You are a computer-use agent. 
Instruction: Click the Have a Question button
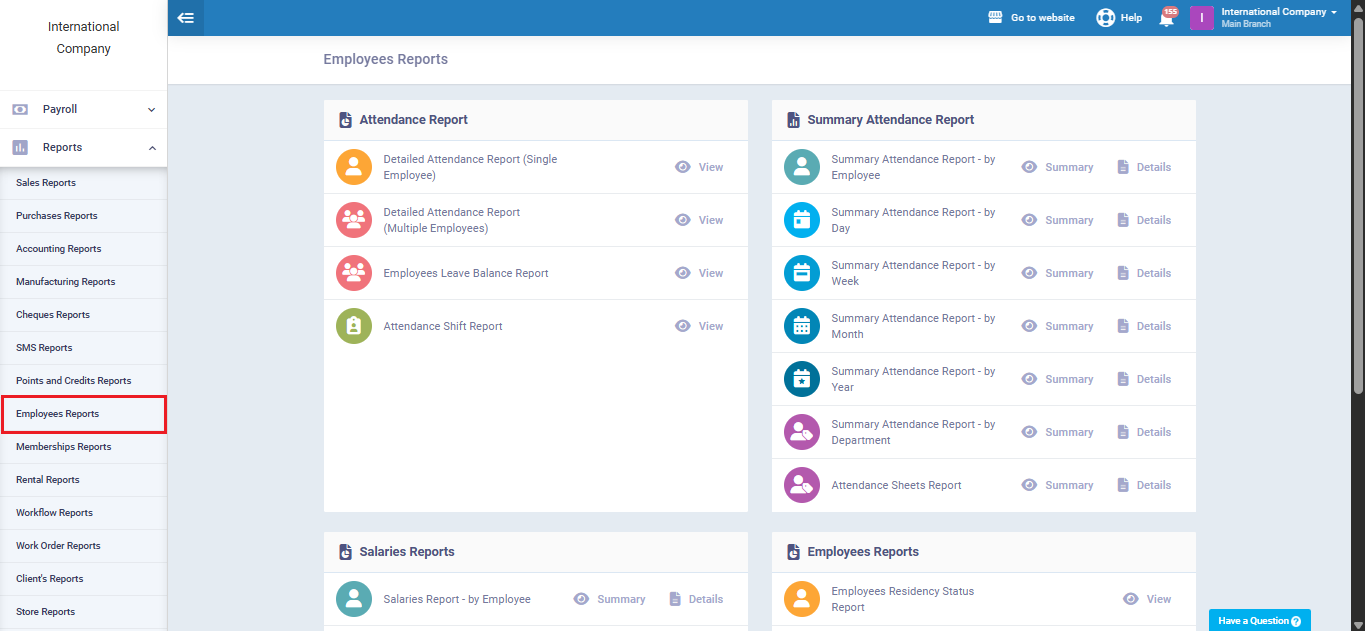1259,620
